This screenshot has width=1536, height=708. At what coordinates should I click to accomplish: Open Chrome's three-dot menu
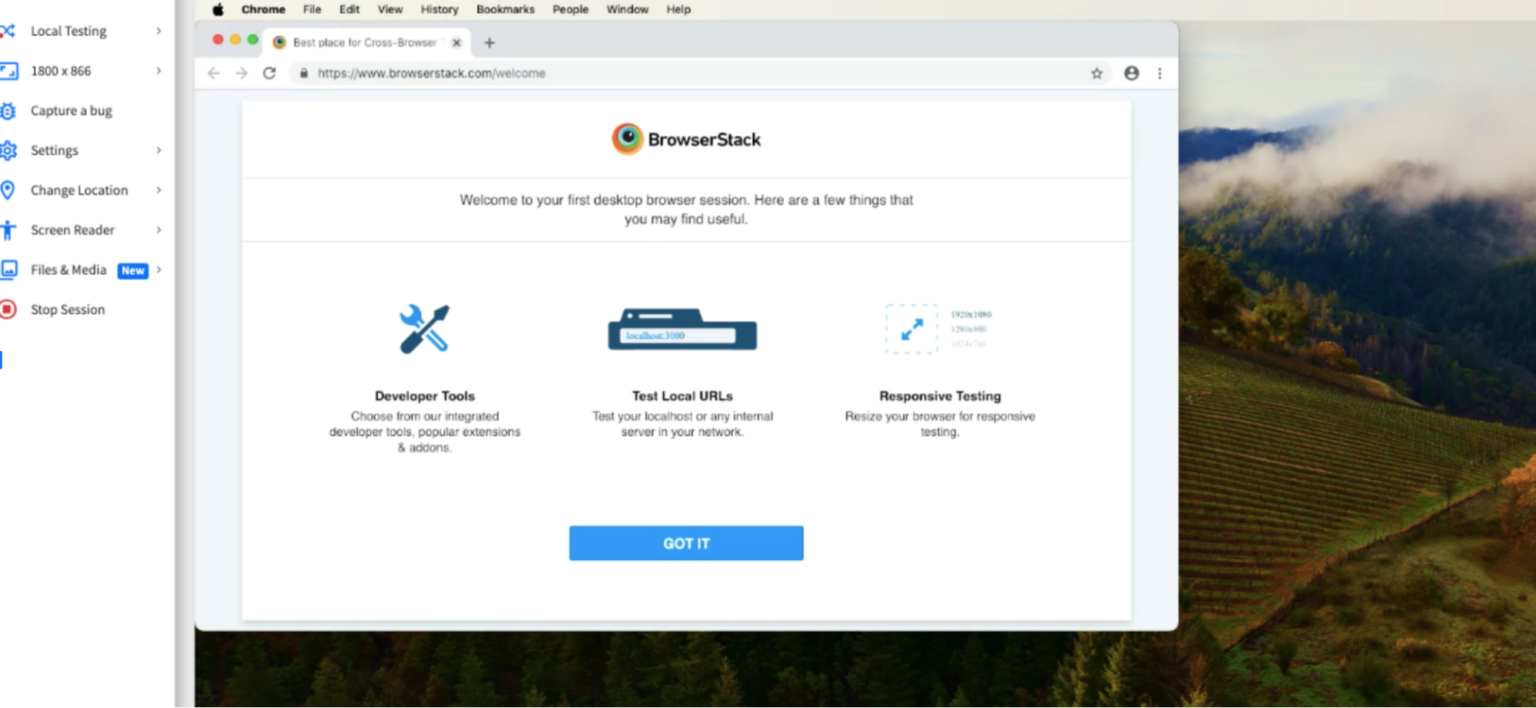[x=1160, y=73]
